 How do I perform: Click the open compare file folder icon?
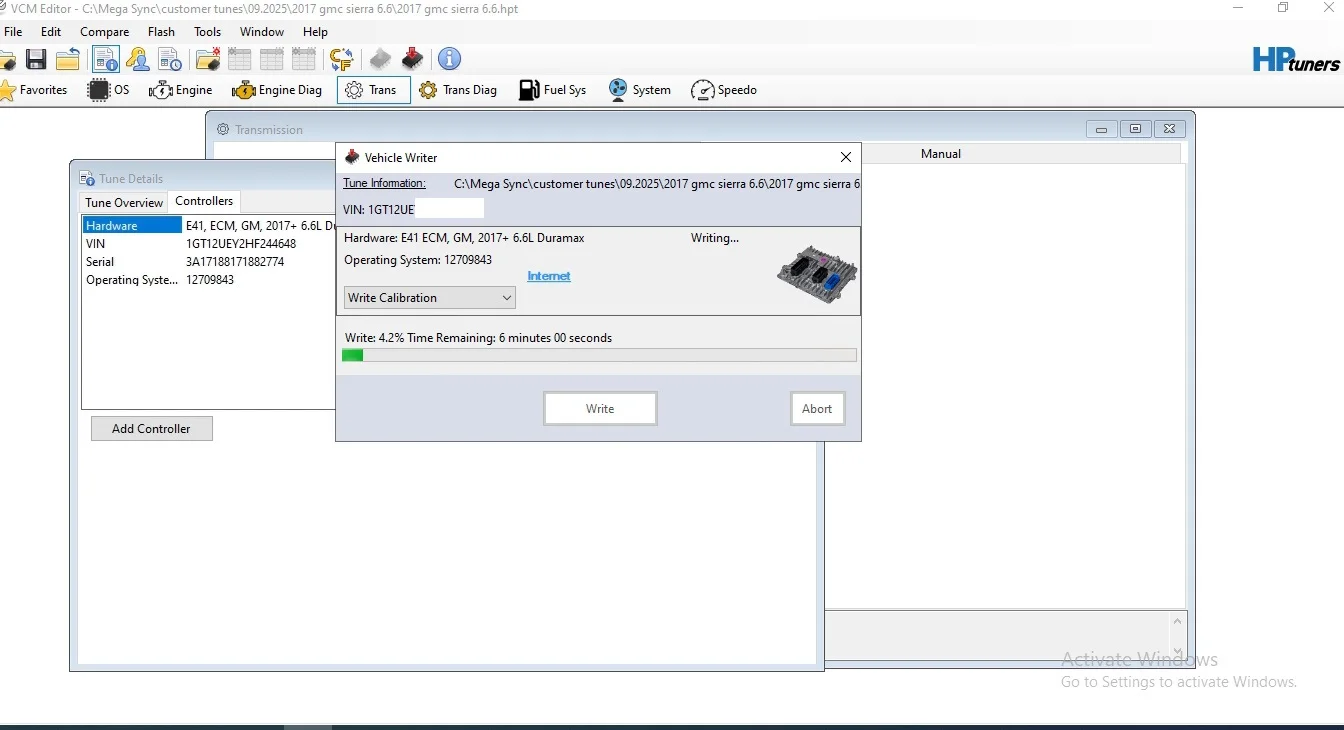click(x=208, y=60)
